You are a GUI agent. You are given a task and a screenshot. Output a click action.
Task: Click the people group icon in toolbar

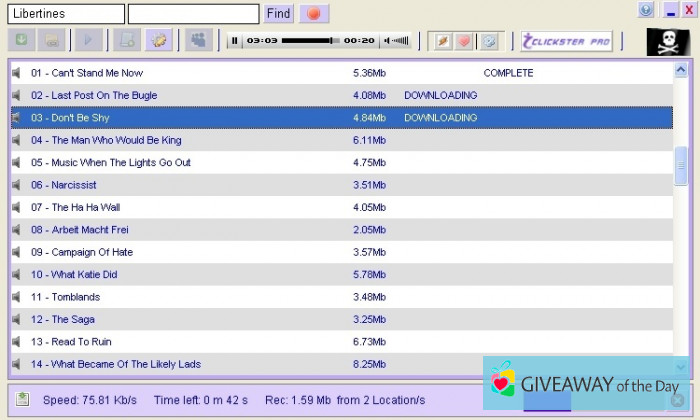click(x=198, y=41)
